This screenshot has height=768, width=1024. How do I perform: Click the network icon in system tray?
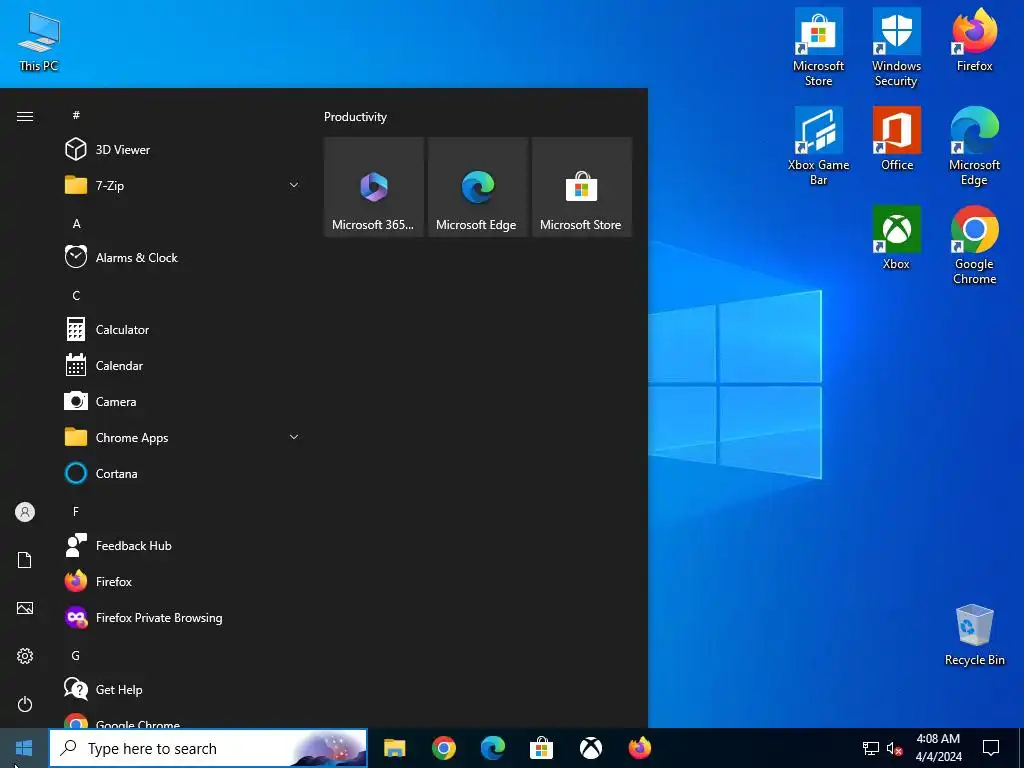pos(871,748)
